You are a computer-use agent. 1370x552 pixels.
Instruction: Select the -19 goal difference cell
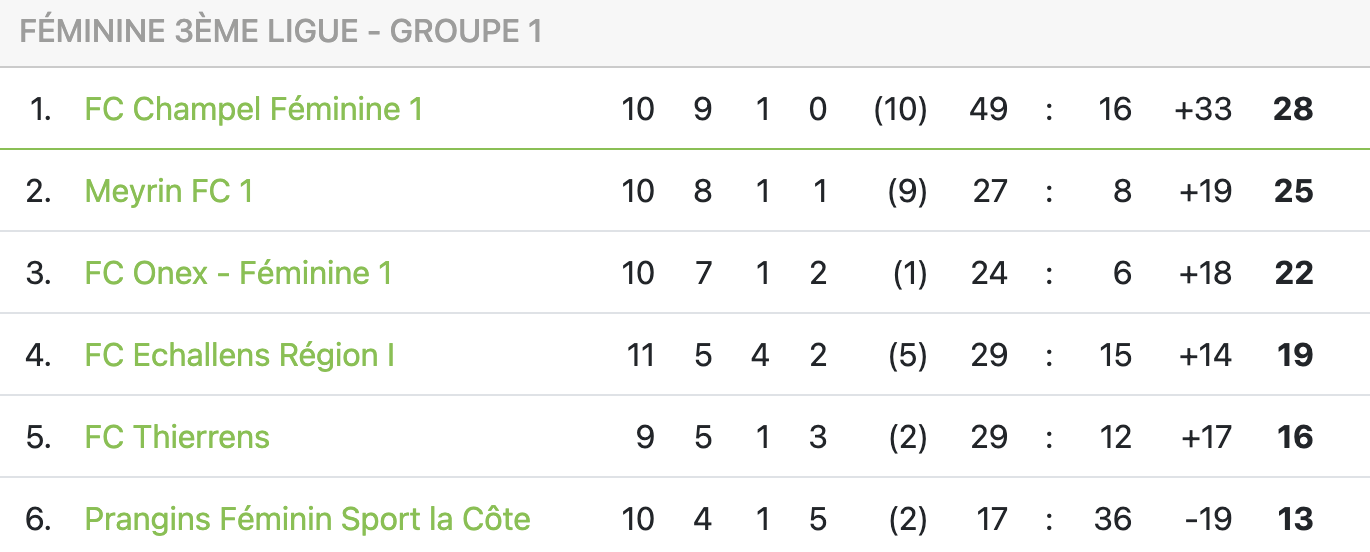coord(1205,519)
